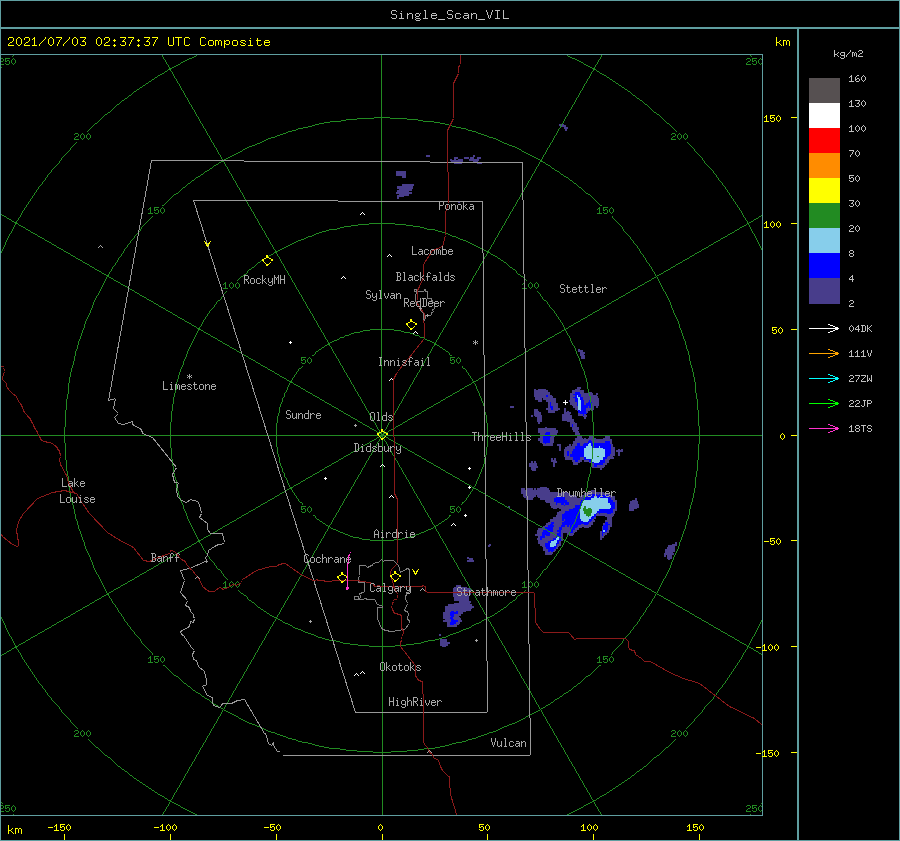Click the Okotoks town label

click(400, 667)
